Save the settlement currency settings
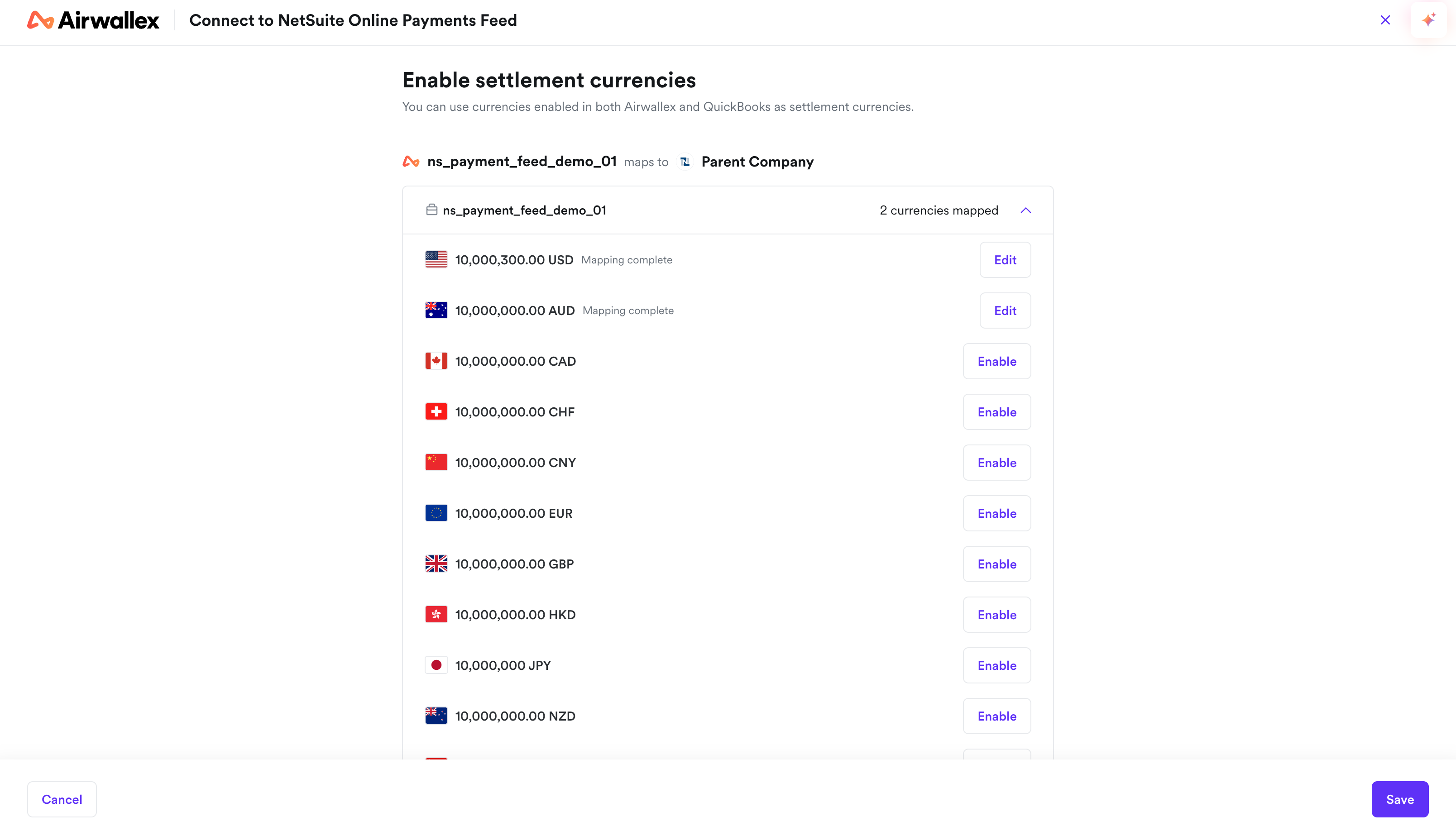 point(1399,799)
